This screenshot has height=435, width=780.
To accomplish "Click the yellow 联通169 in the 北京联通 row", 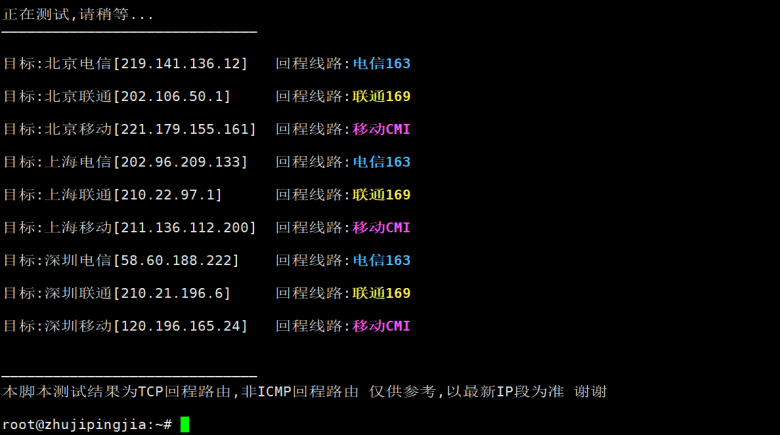I will 381,97.
